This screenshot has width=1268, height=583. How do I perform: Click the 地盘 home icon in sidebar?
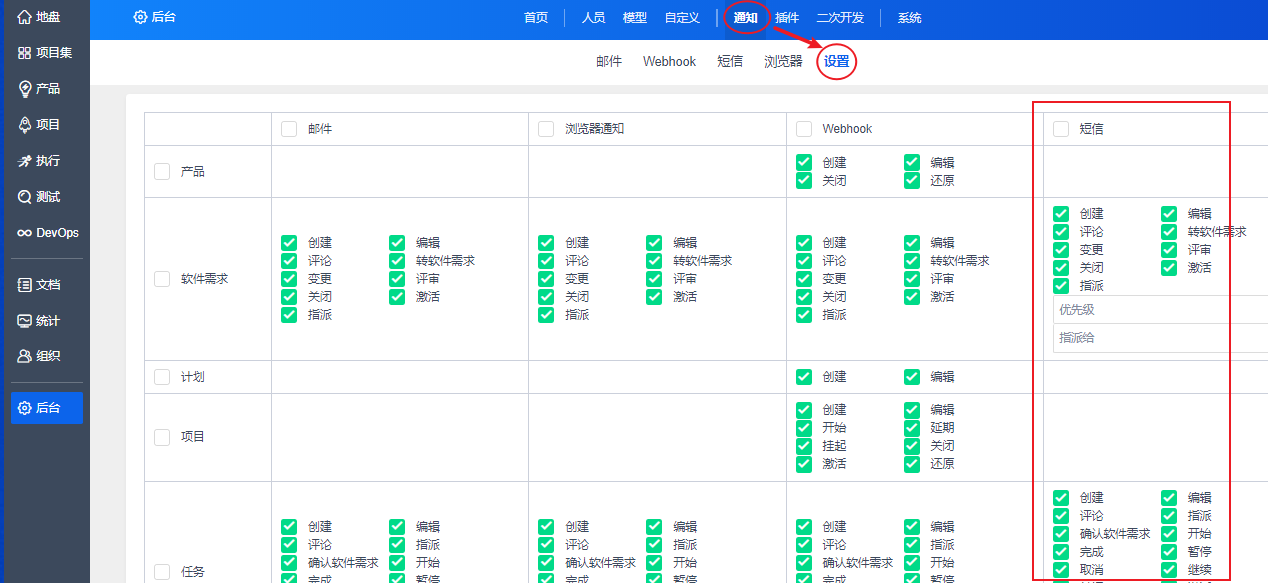(x=25, y=17)
